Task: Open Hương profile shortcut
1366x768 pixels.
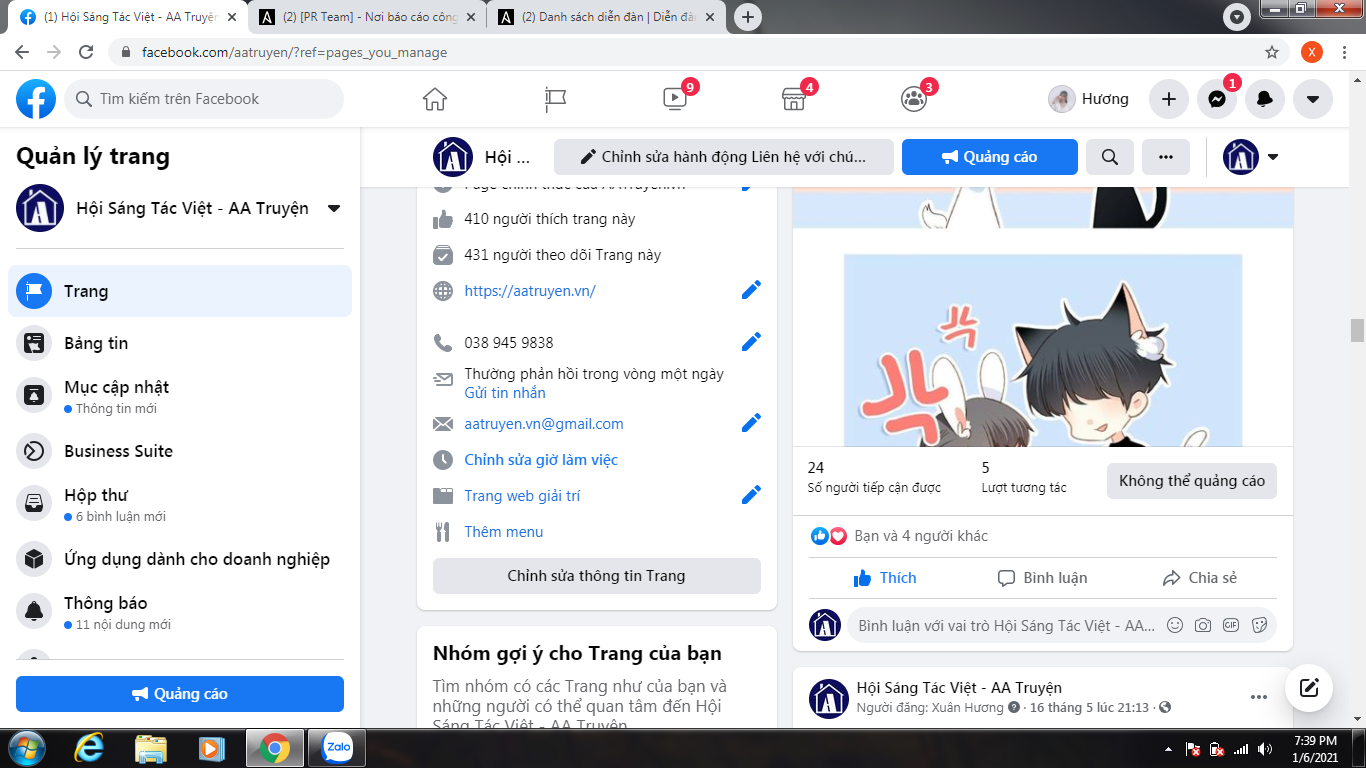Action: pos(1089,99)
